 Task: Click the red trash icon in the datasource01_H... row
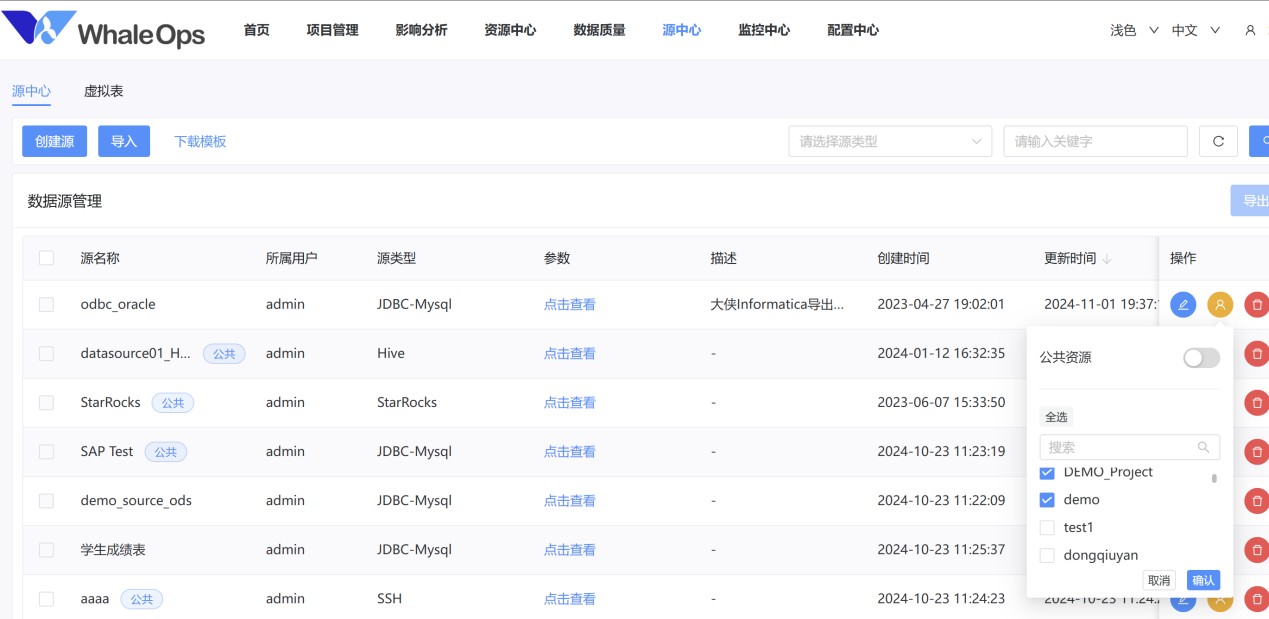click(1257, 354)
